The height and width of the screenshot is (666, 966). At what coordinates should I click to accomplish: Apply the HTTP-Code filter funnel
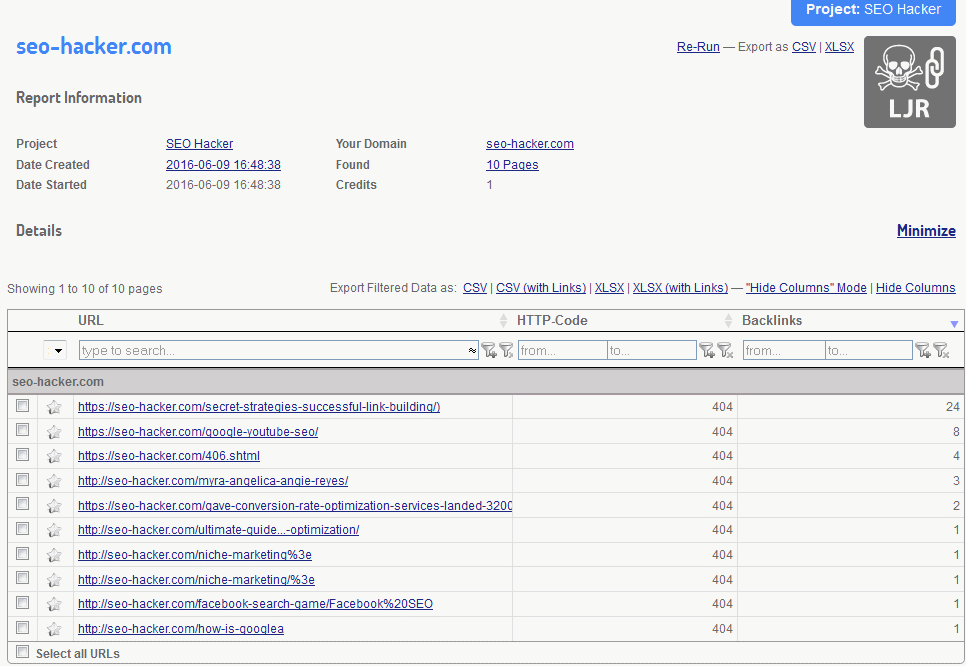pos(708,350)
